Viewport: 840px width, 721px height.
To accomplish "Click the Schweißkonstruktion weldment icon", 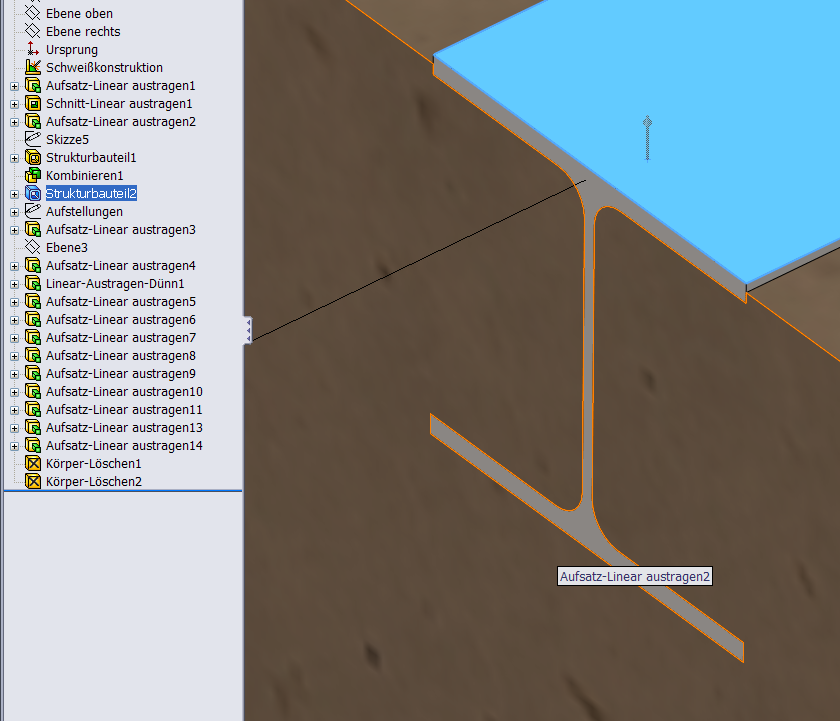I will (x=33, y=67).
